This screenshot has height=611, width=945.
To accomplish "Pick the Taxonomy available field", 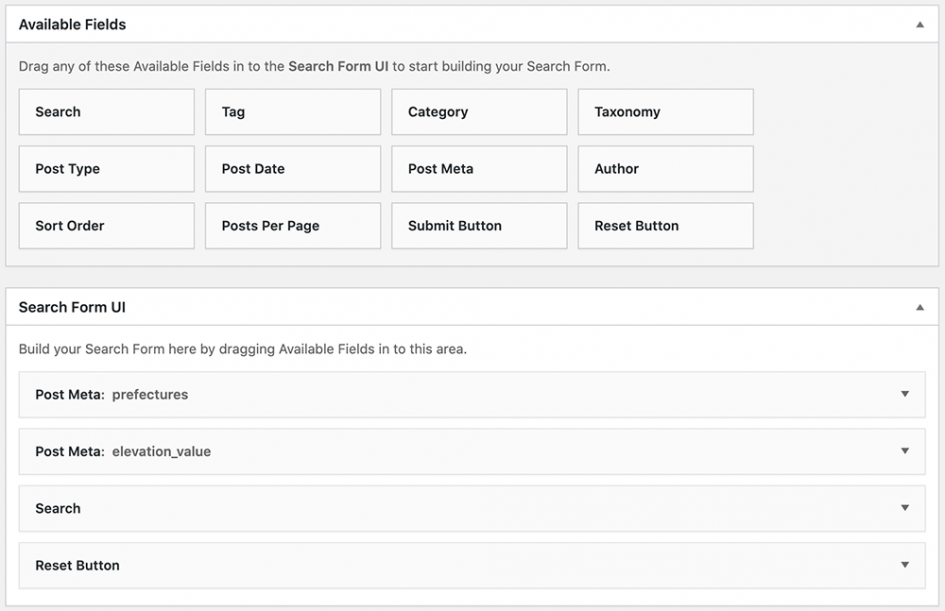I will [665, 112].
